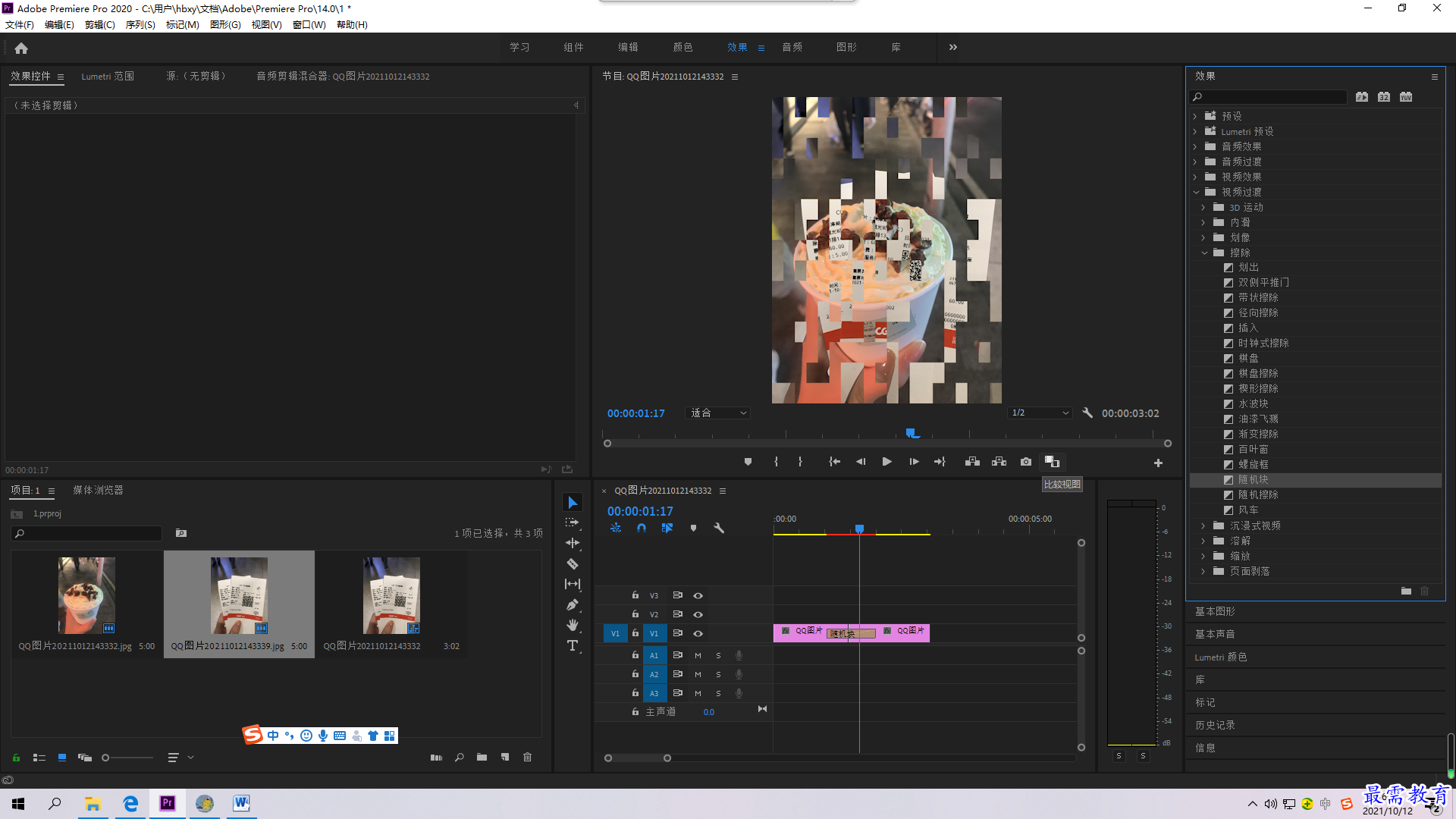Click Add Marker in program monitor

pyautogui.click(x=748, y=462)
